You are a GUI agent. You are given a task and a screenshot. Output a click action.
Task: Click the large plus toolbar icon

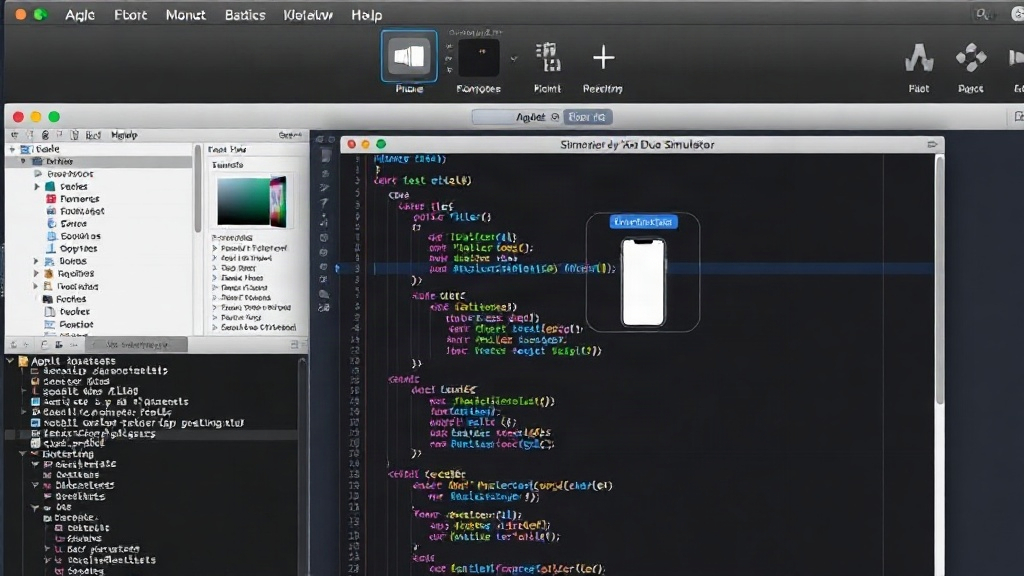tap(603, 58)
